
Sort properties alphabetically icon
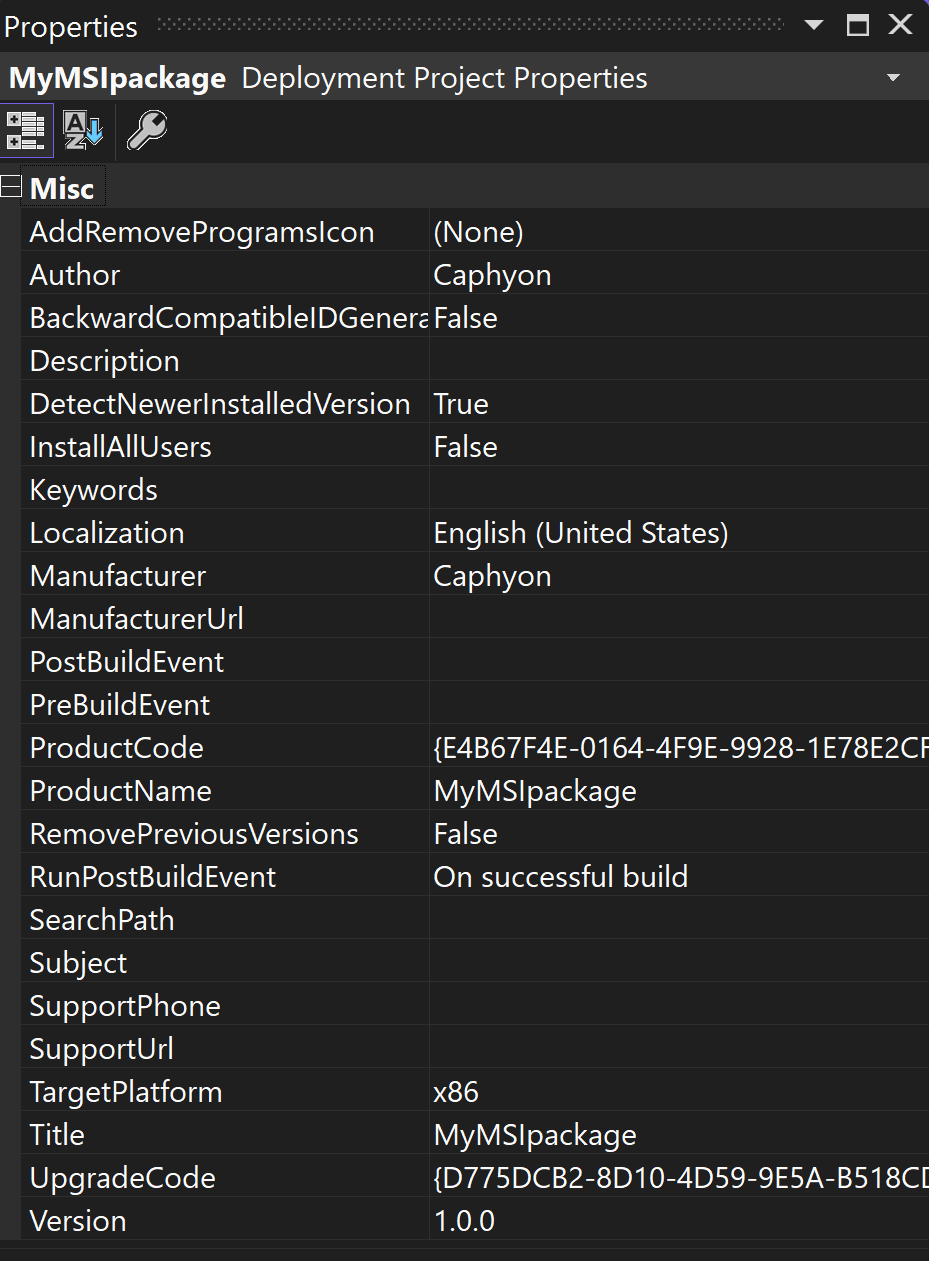pyautogui.click(x=83, y=131)
